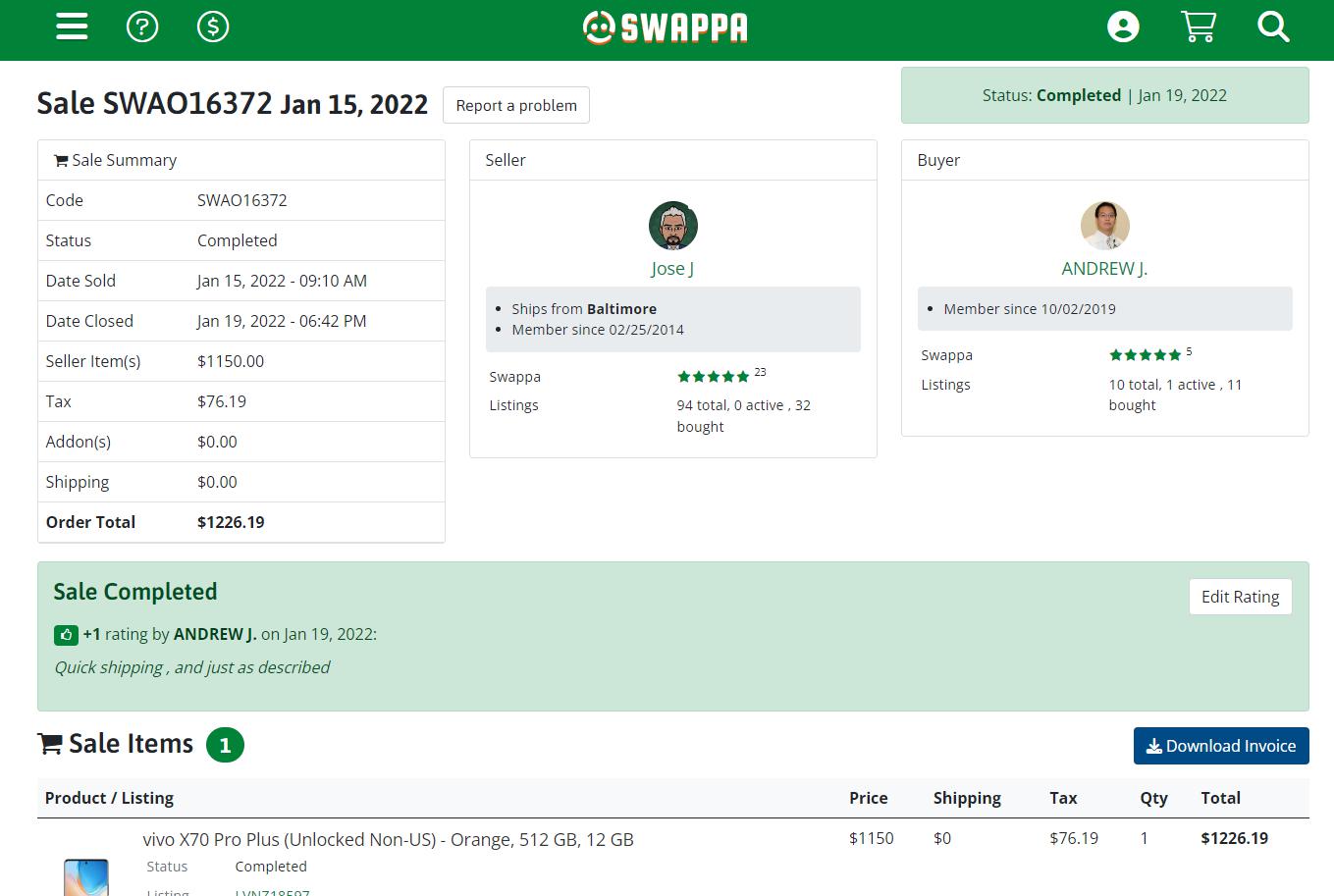Open the user account profile icon

1123,26
